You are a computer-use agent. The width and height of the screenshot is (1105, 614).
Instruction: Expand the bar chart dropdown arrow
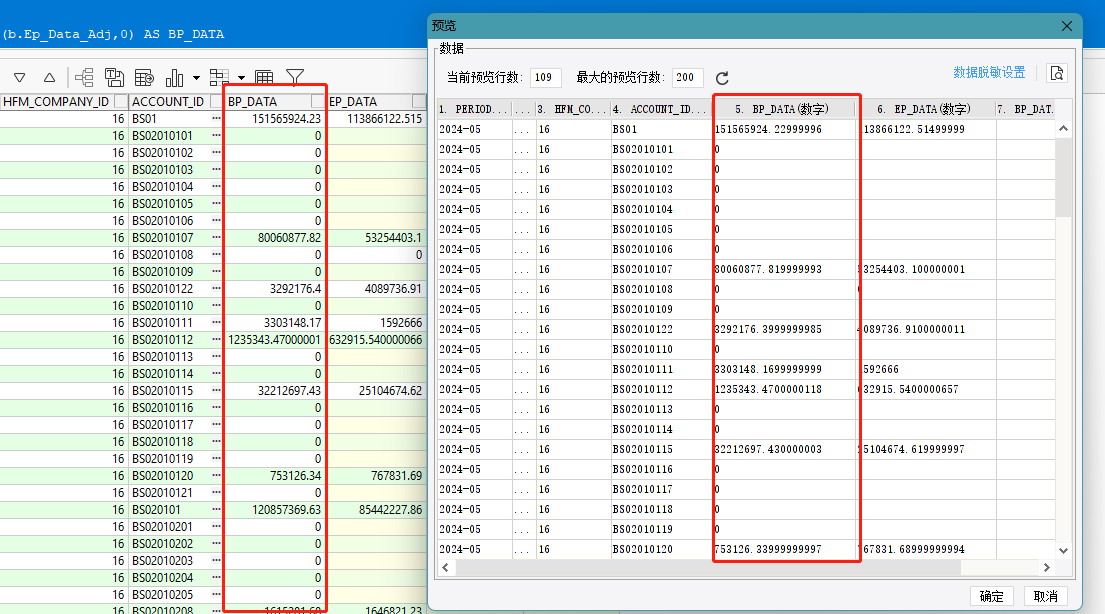coord(196,78)
